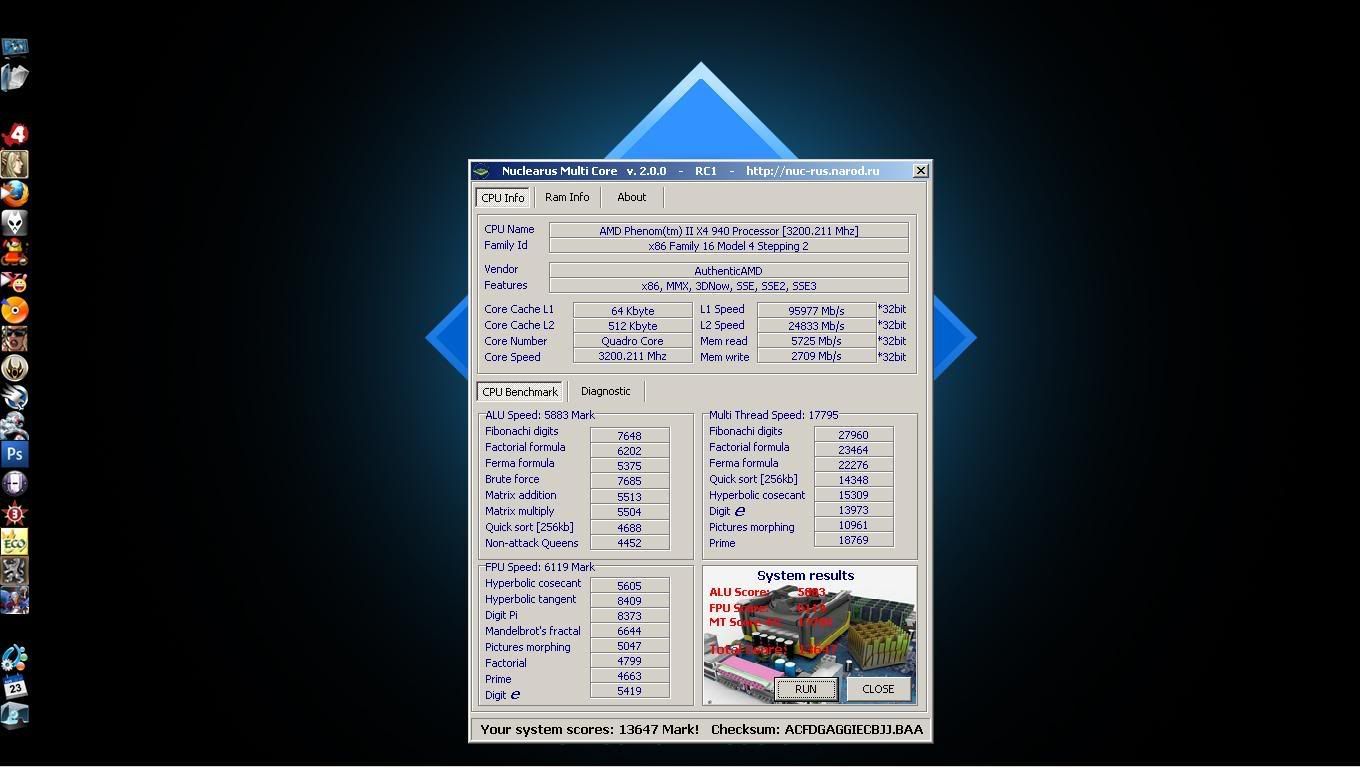Click the Features value field
This screenshot has height=768, width=1360.
click(728, 286)
